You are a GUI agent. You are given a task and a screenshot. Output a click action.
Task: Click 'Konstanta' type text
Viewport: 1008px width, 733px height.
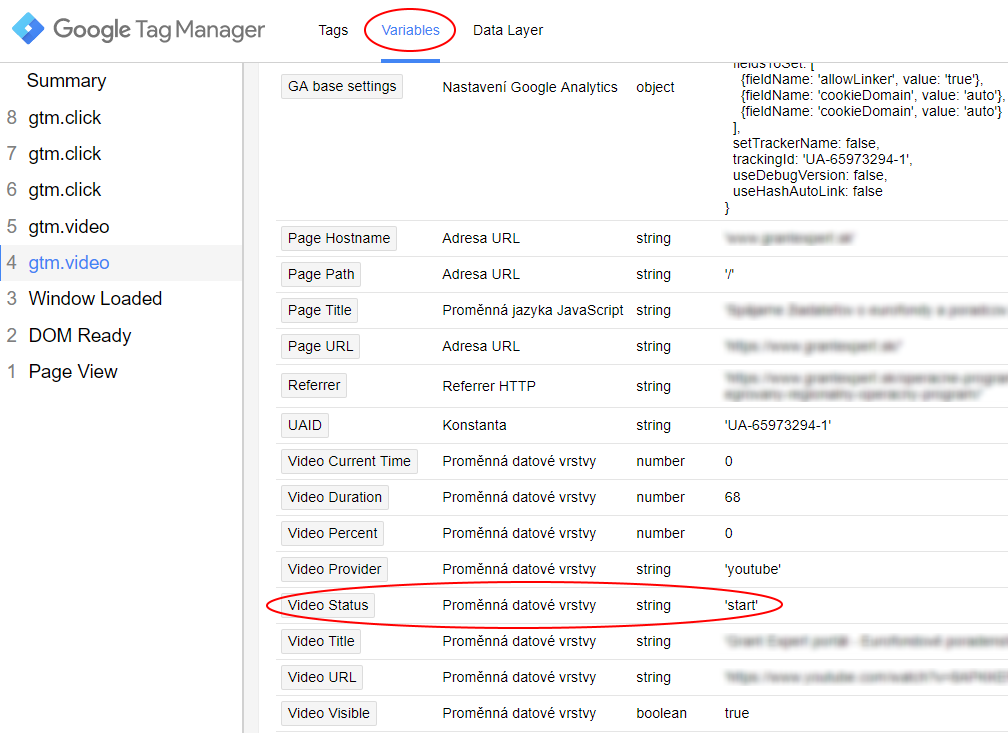tap(474, 425)
